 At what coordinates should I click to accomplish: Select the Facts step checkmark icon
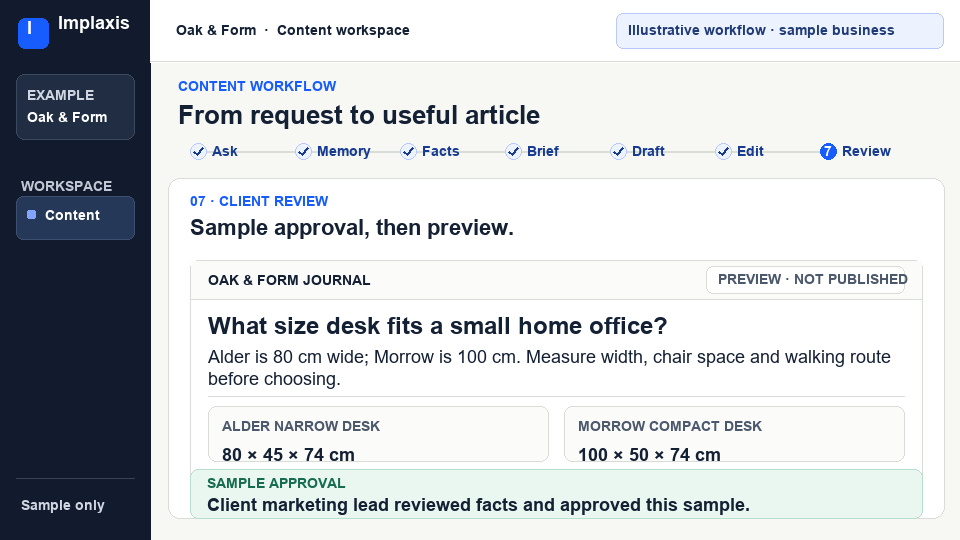click(x=408, y=151)
